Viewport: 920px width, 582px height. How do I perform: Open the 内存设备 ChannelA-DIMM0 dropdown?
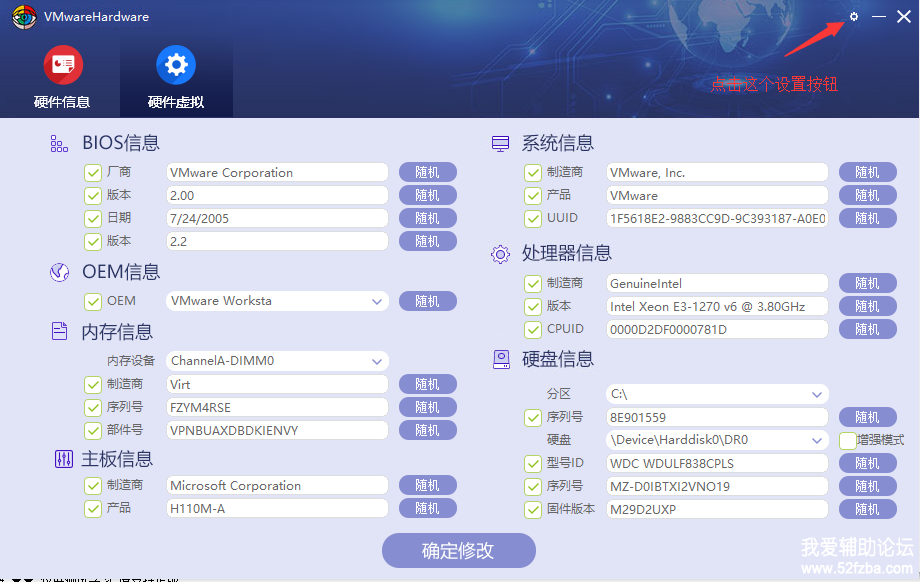coord(278,361)
